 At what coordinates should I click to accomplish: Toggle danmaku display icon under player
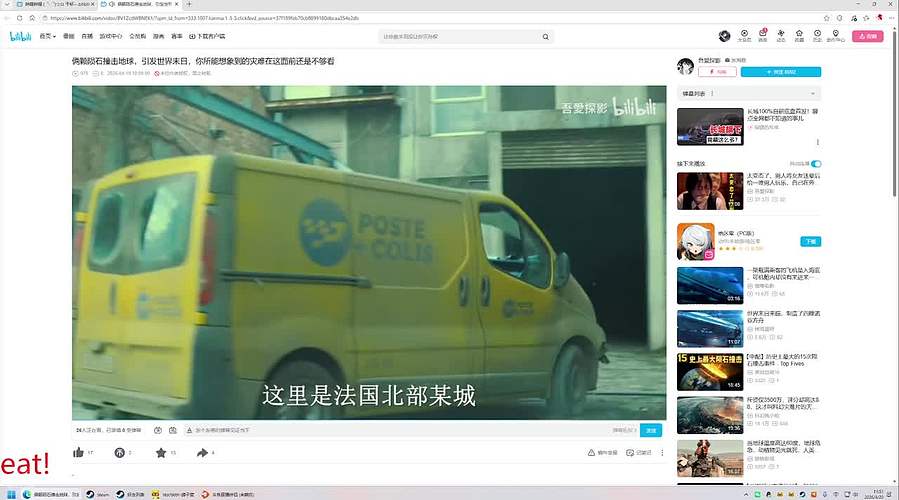click(158, 430)
